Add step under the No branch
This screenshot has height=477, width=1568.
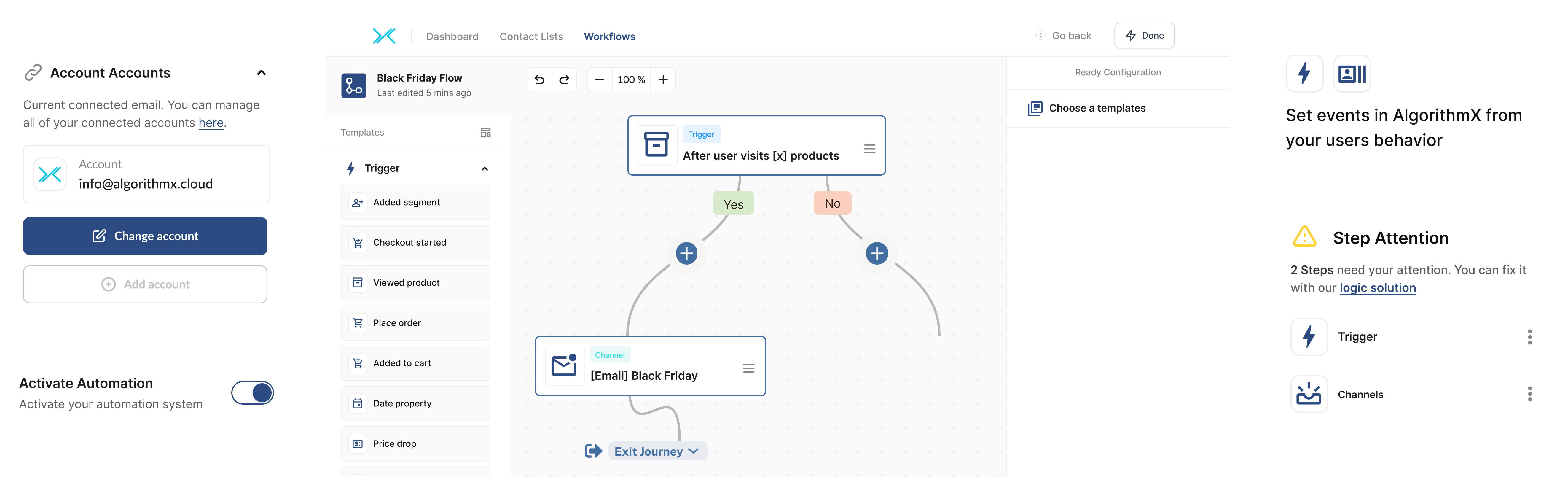point(877,253)
